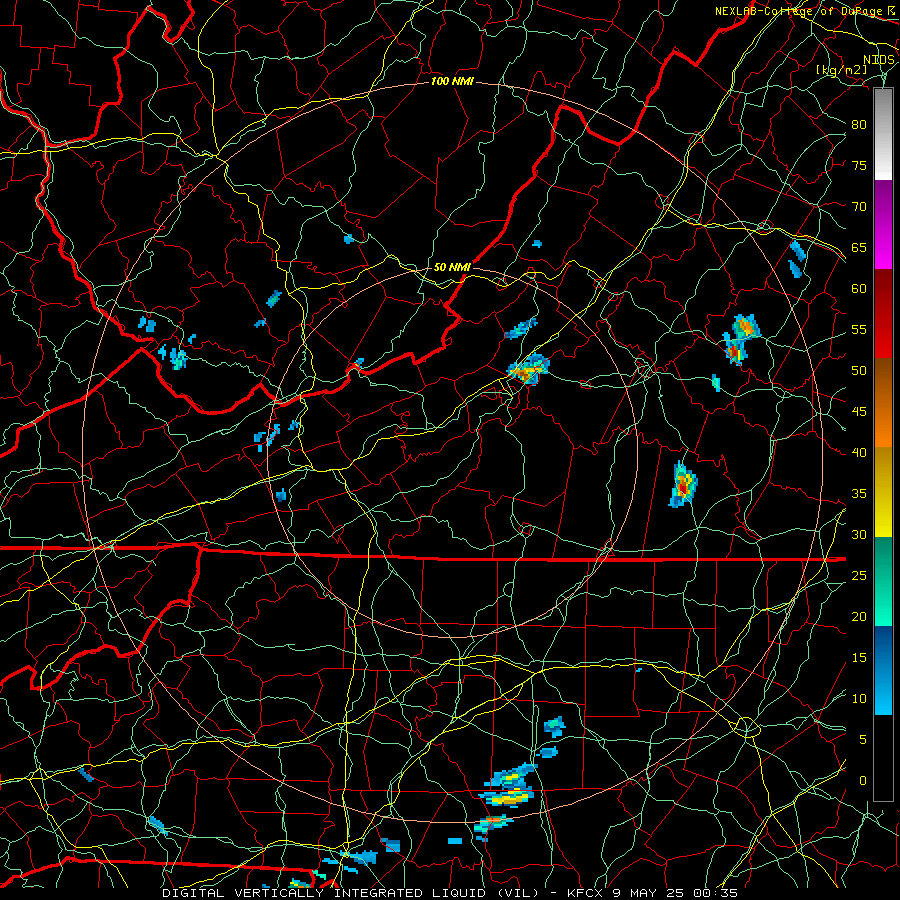The width and height of the screenshot is (900, 900).
Task: Click the NIDS label above the scale
Action: click(879, 60)
